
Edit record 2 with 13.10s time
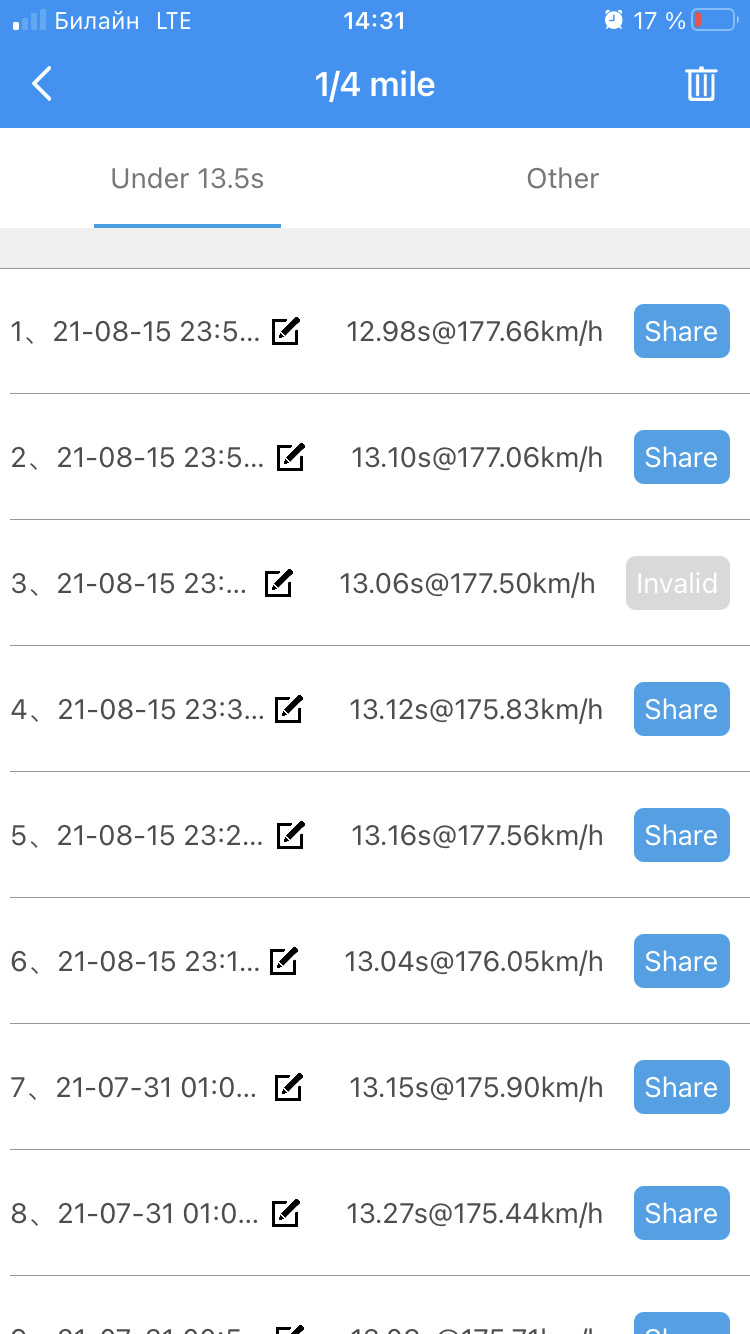(x=290, y=457)
